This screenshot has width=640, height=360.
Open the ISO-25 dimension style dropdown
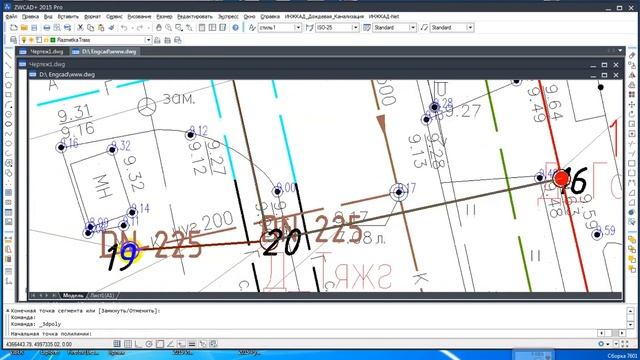coord(356,27)
